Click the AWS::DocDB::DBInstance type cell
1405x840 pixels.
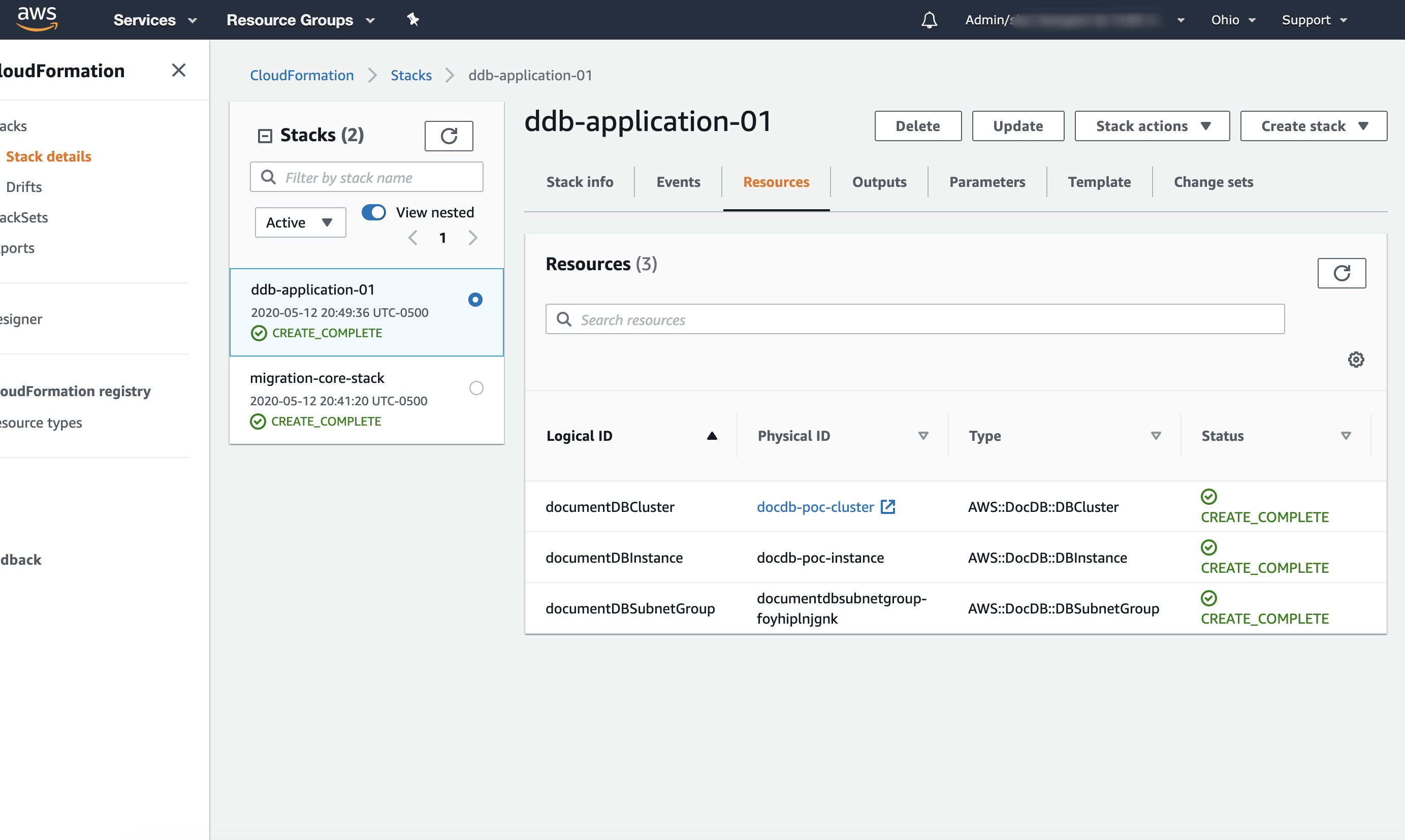click(1047, 558)
